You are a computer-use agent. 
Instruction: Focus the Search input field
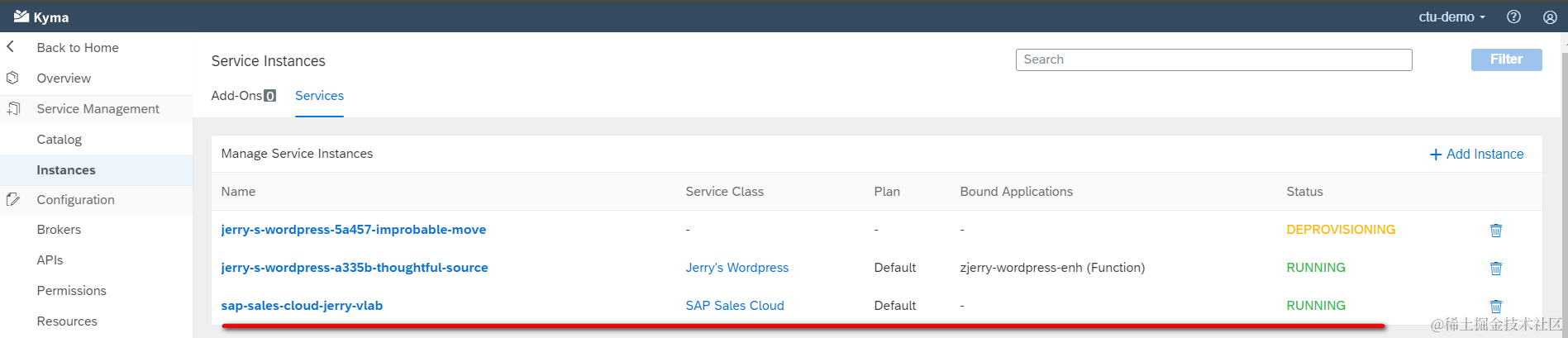tap(1213, 60)
